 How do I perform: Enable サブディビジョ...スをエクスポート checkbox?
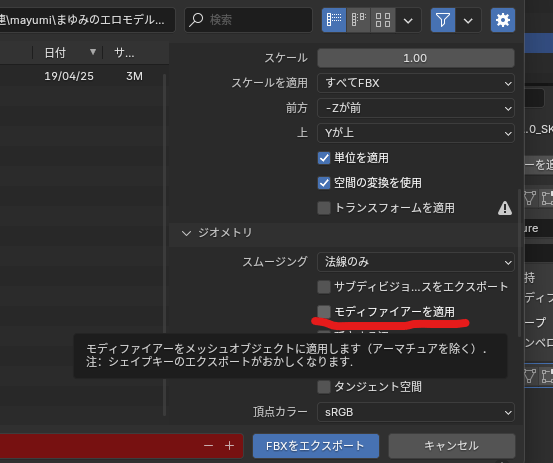[x=324, y=287]
